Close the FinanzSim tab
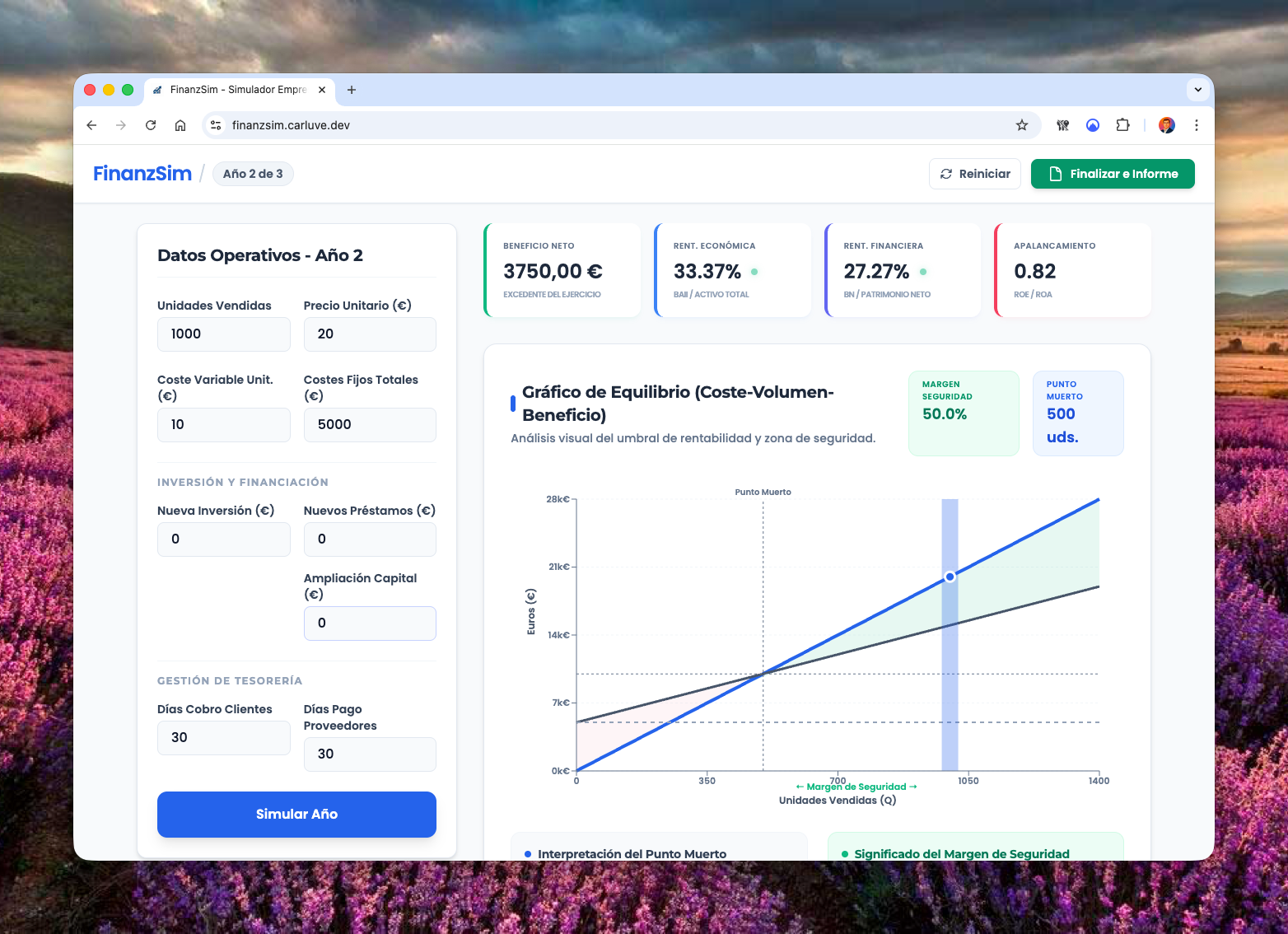 click(322, 90)
